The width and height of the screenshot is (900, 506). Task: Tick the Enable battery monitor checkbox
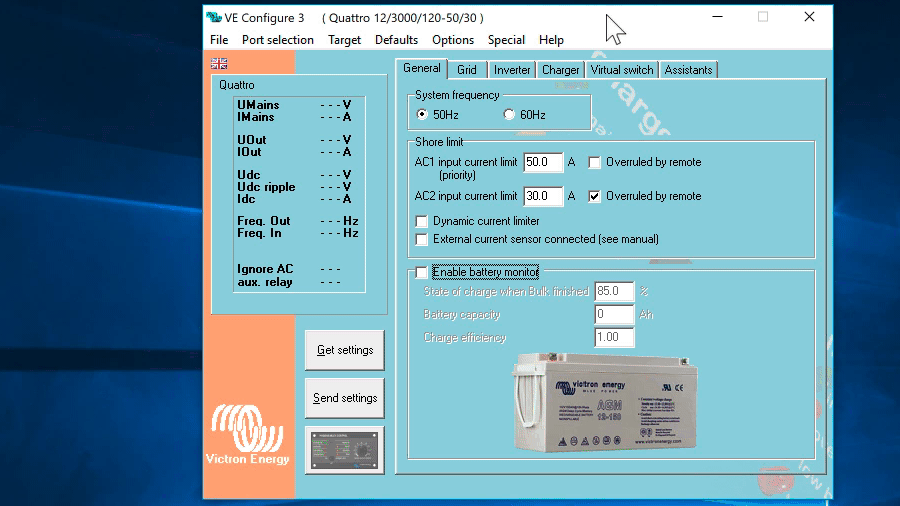422,272
